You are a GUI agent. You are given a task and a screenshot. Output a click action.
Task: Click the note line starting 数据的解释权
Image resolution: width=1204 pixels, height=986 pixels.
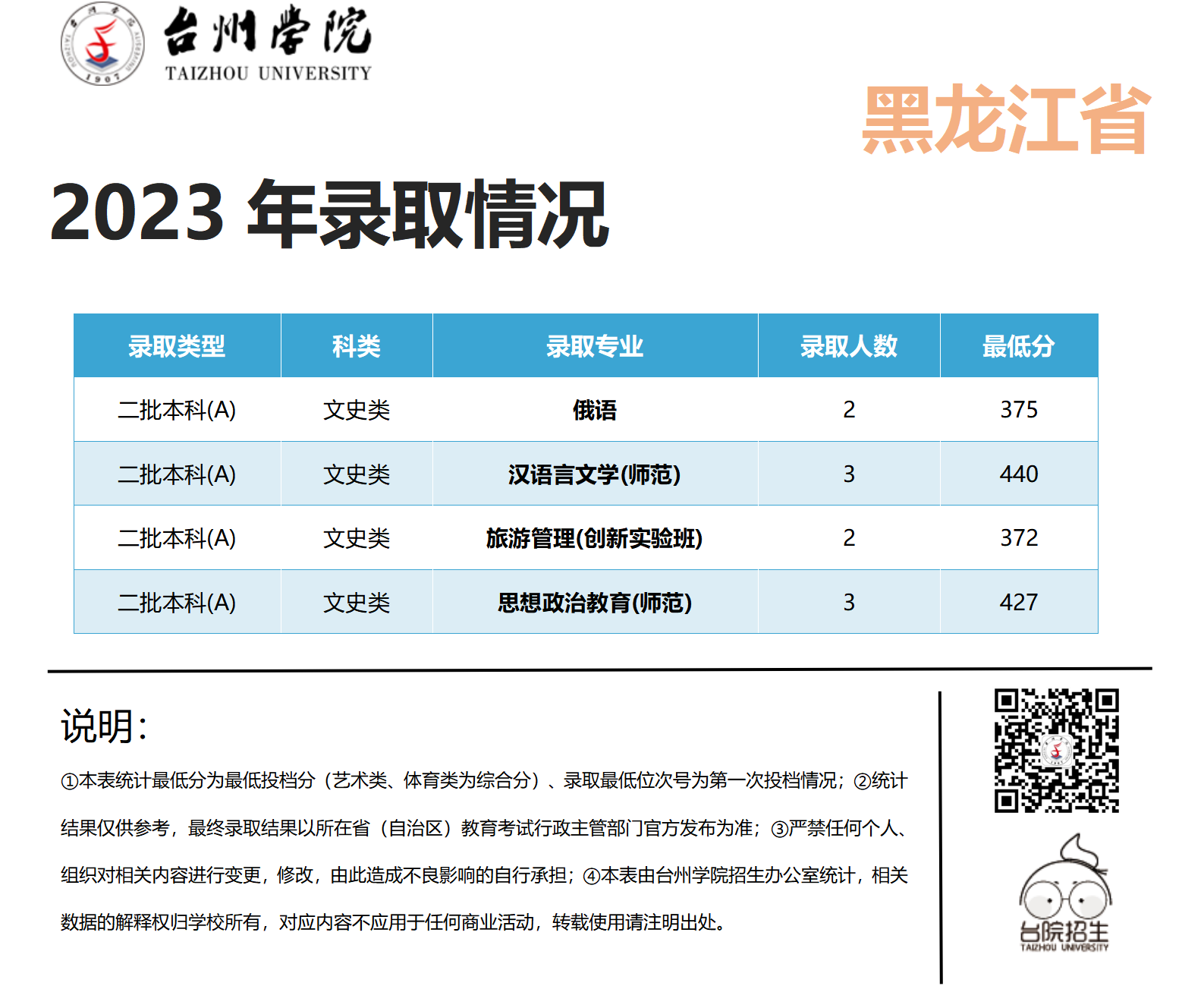tap(395, 922)
